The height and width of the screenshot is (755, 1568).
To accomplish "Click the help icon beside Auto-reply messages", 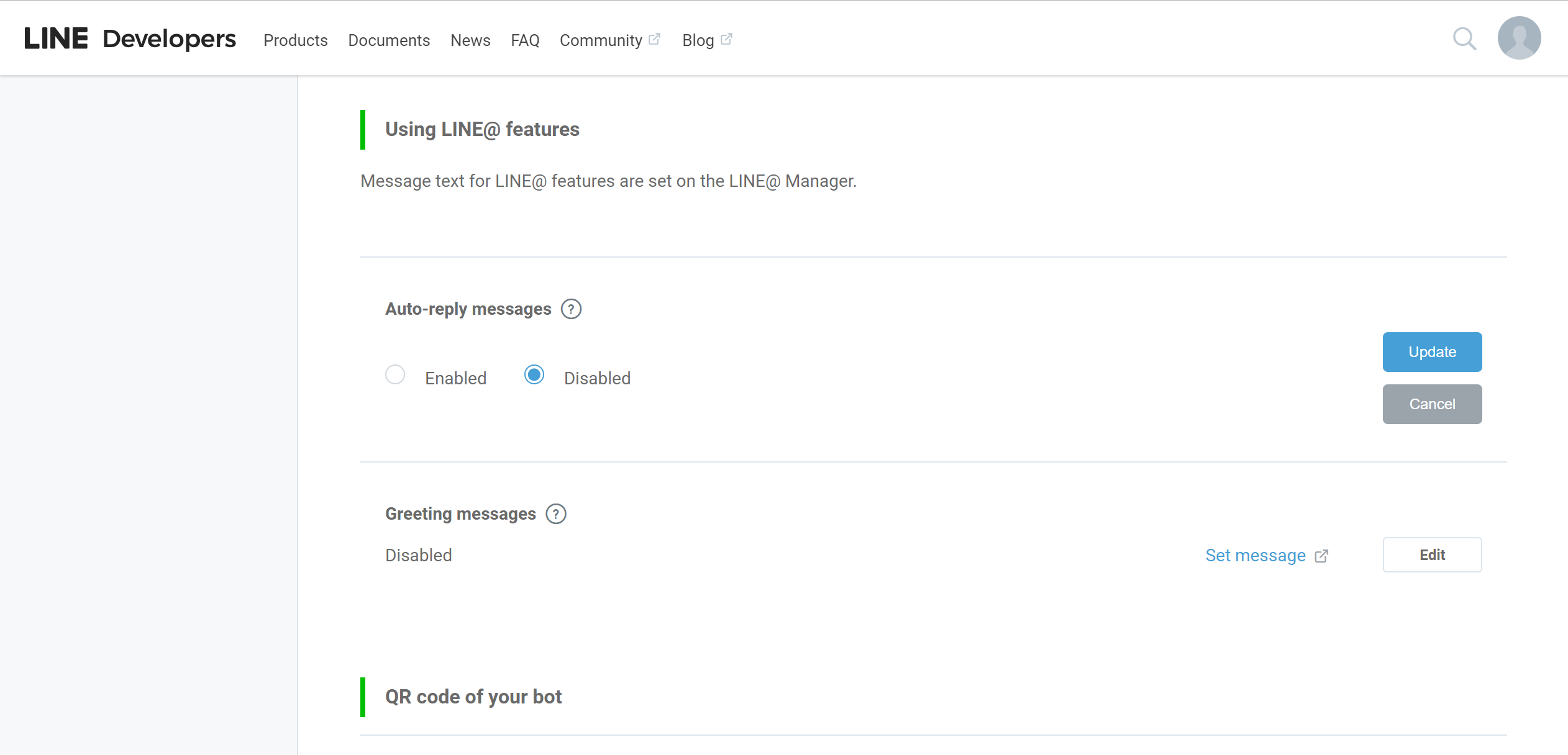I will (571, 309).
